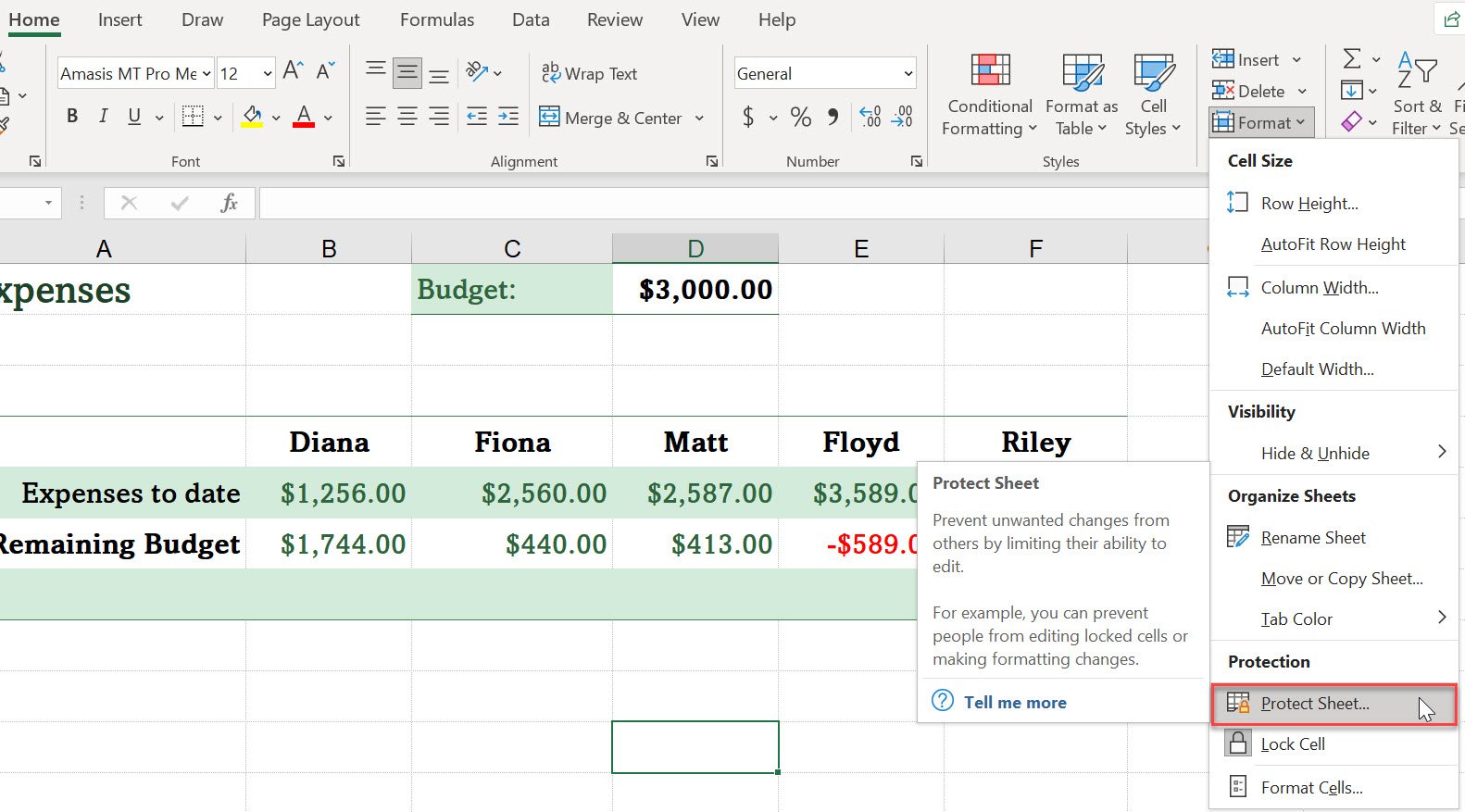Expand Tab Color submenu
This screenshot has height=812, width=1465.
(x=1334, y=618)
